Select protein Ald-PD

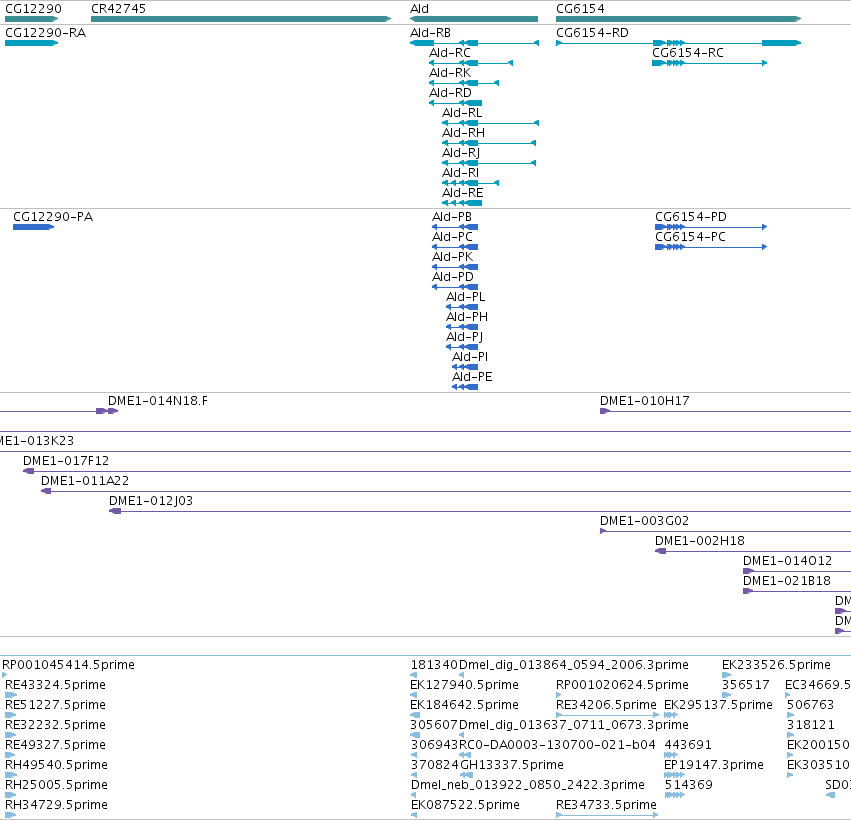pyautogui.click(x=453, y=277)
